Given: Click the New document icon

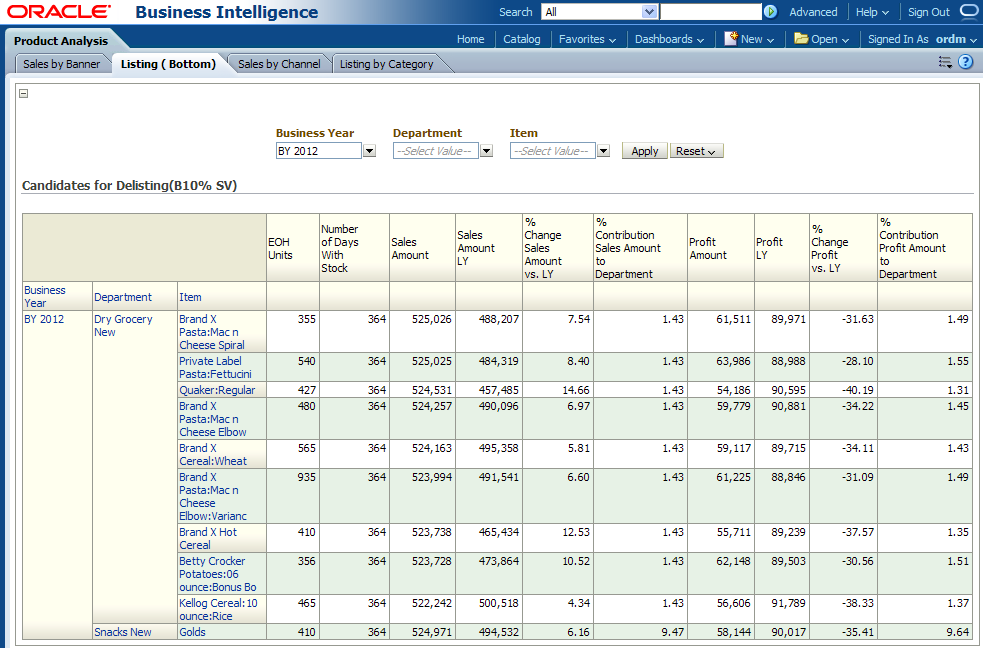Looking at the screenshot, I should [x=731, y=39].
